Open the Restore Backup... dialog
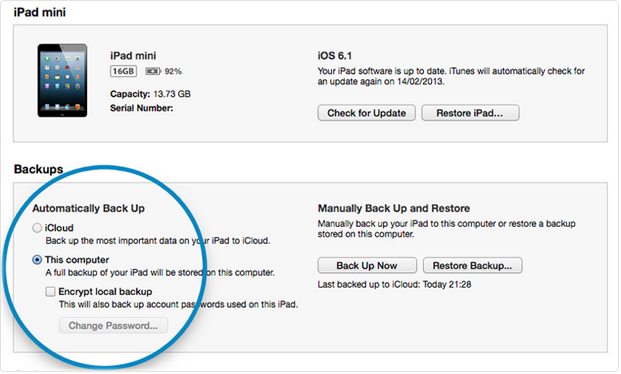The height and width of the screenshot is (374, 621). 472,265
